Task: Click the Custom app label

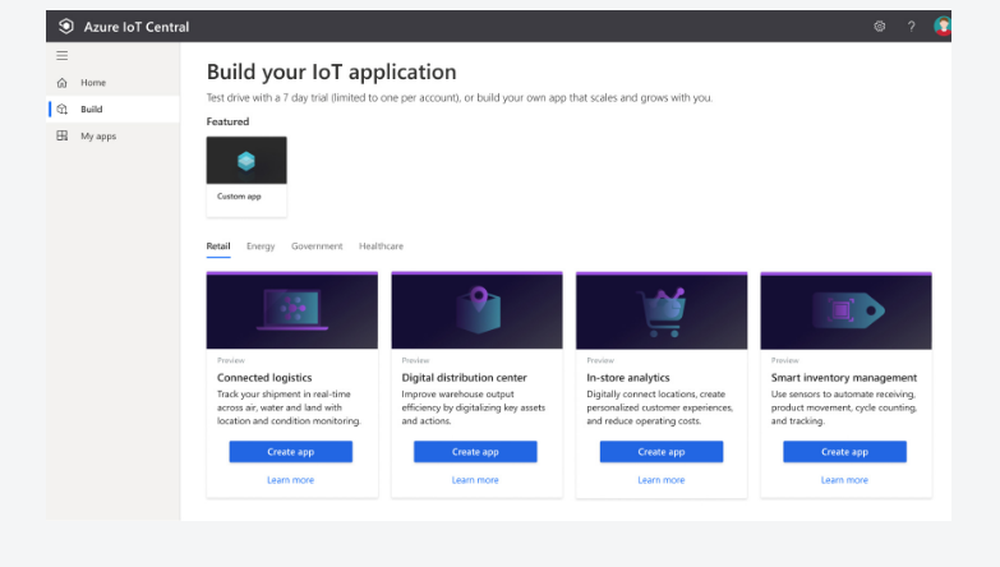Action: [x=239, y=196]
